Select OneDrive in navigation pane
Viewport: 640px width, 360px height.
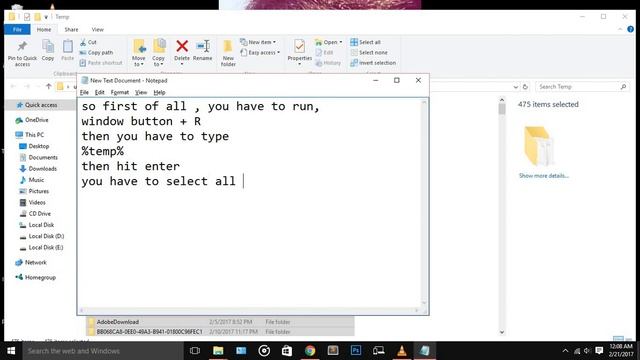coord(32,120)
